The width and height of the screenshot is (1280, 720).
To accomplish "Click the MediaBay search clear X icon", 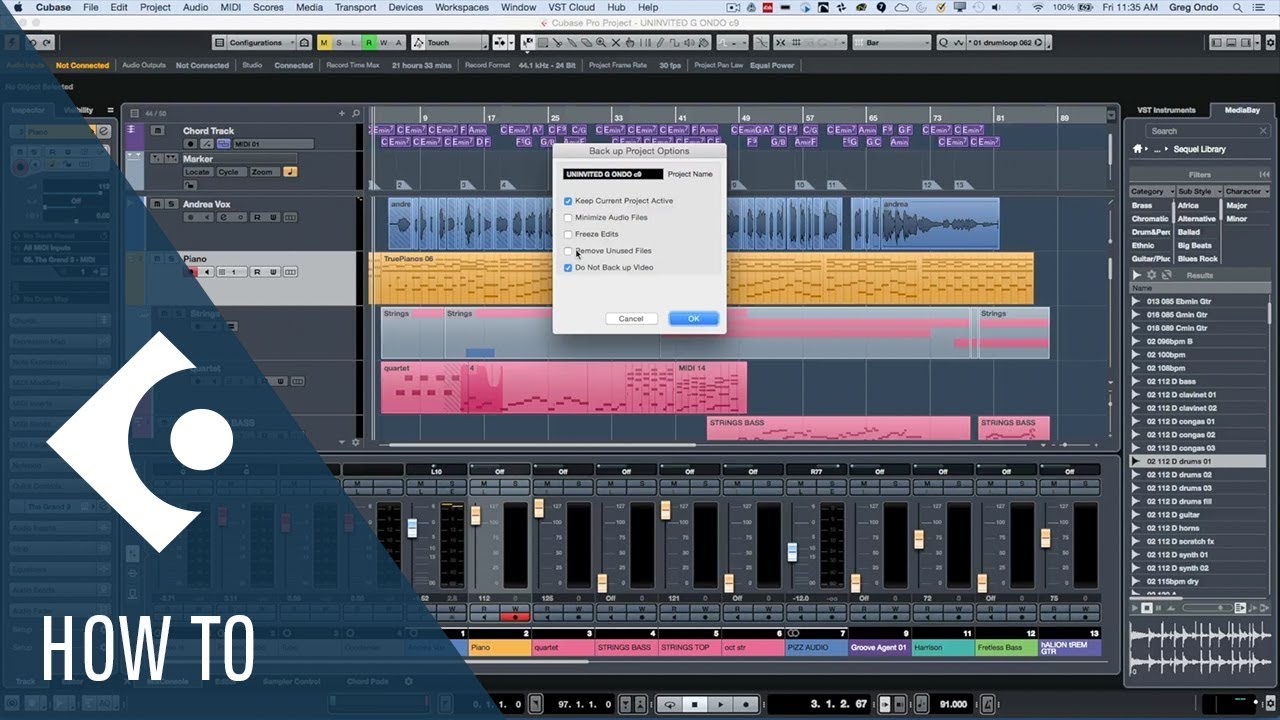I will [x=1262, y=131].
